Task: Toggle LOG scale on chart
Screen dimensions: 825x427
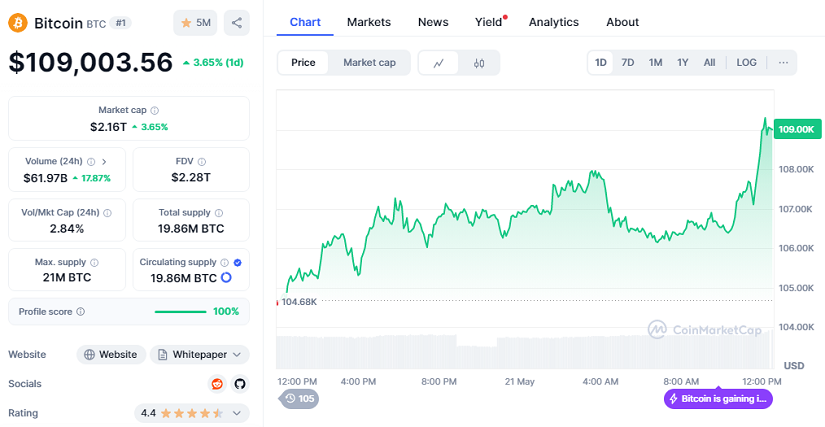Action: [x=746, y=63]
